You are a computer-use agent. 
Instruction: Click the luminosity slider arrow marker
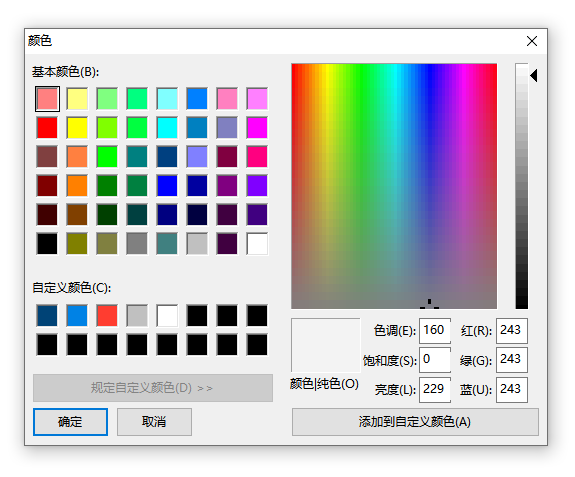pyautogui.click(x=534, y=76)
